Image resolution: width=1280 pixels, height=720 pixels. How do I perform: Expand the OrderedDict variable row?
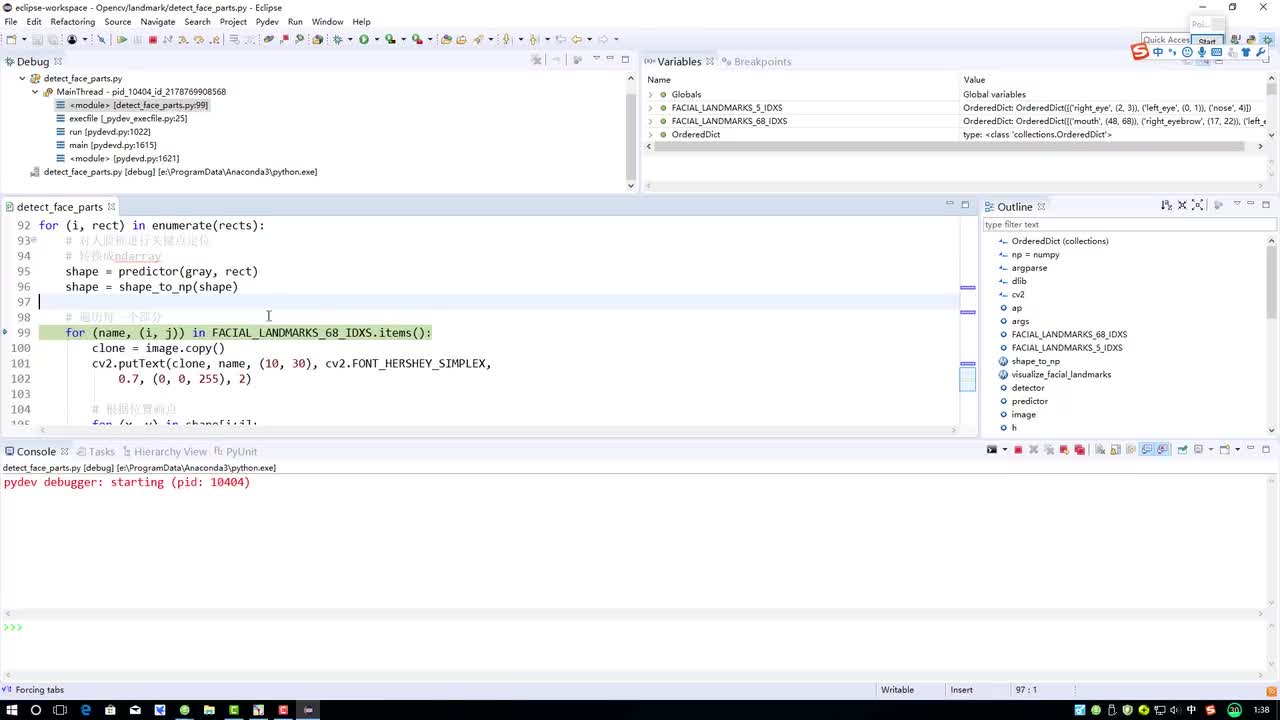pyautogui.click(x=651, y=135)
